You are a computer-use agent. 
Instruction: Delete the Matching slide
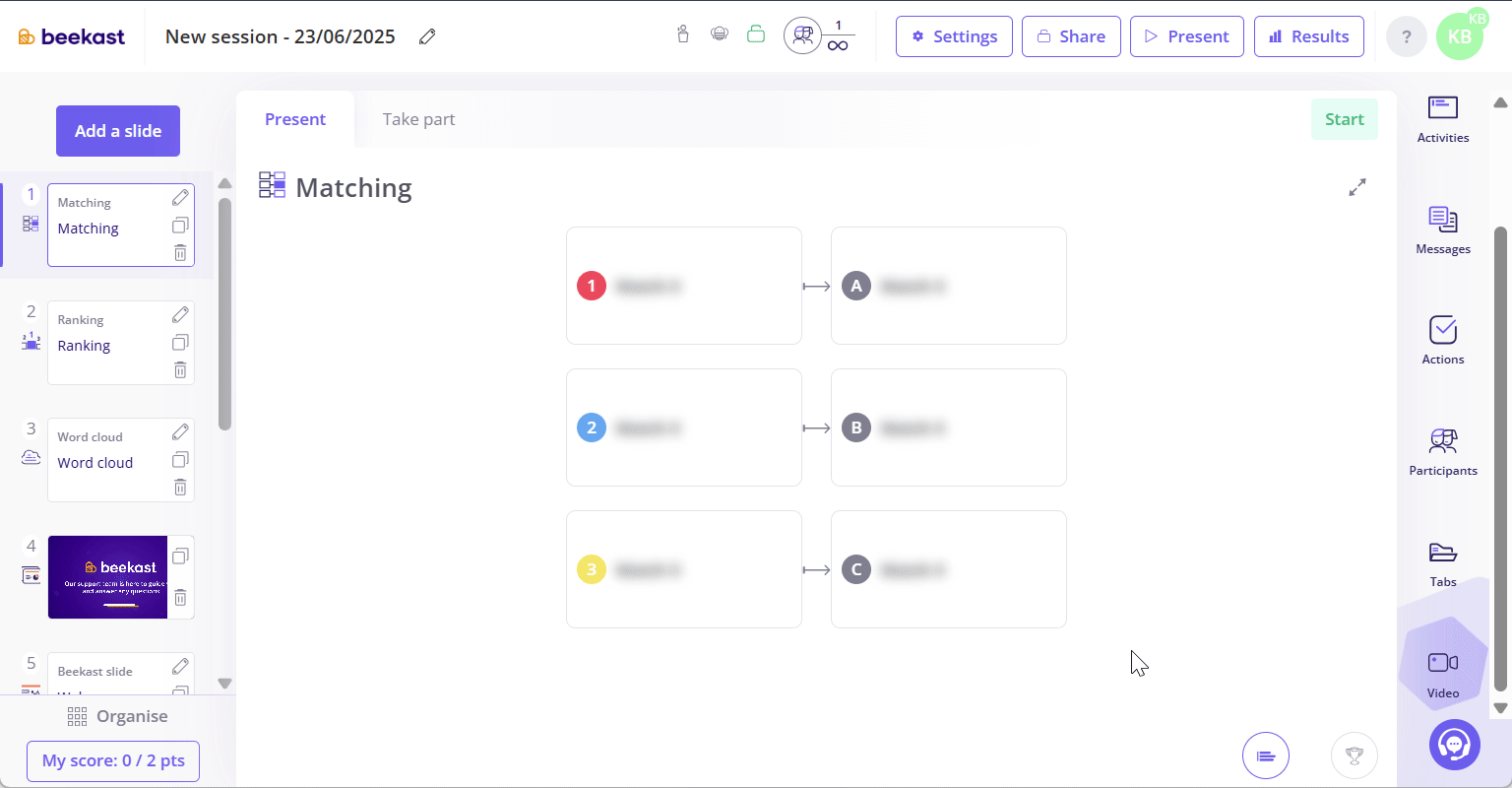(180, 253)
